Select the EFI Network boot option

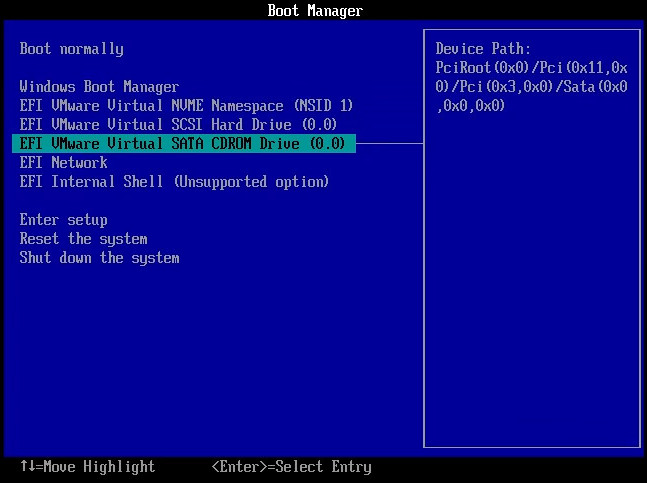[x=64, y=163]
